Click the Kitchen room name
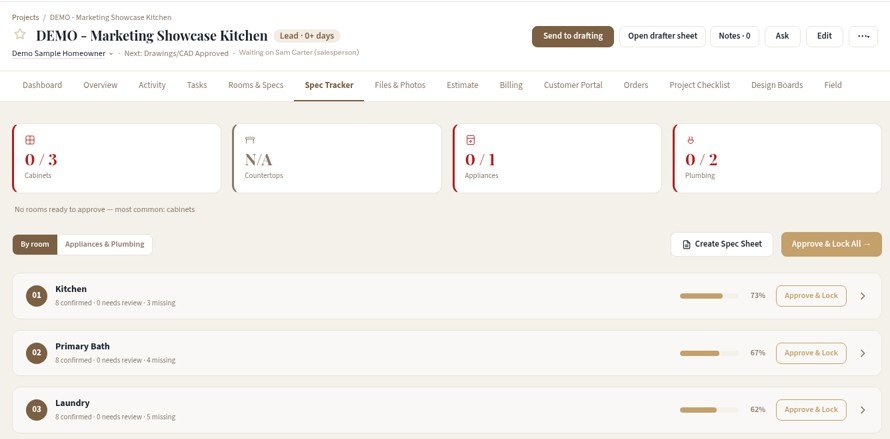 (x=71, y=289)
